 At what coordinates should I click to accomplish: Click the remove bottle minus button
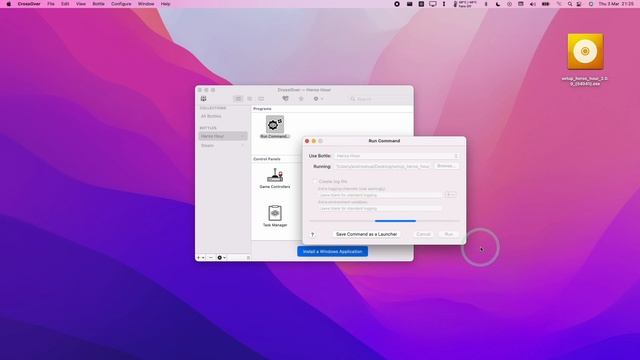(211, 258)
